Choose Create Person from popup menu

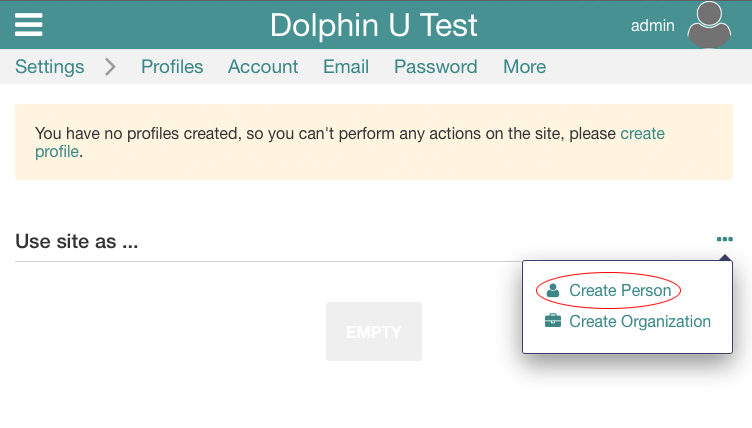[620, 290]
